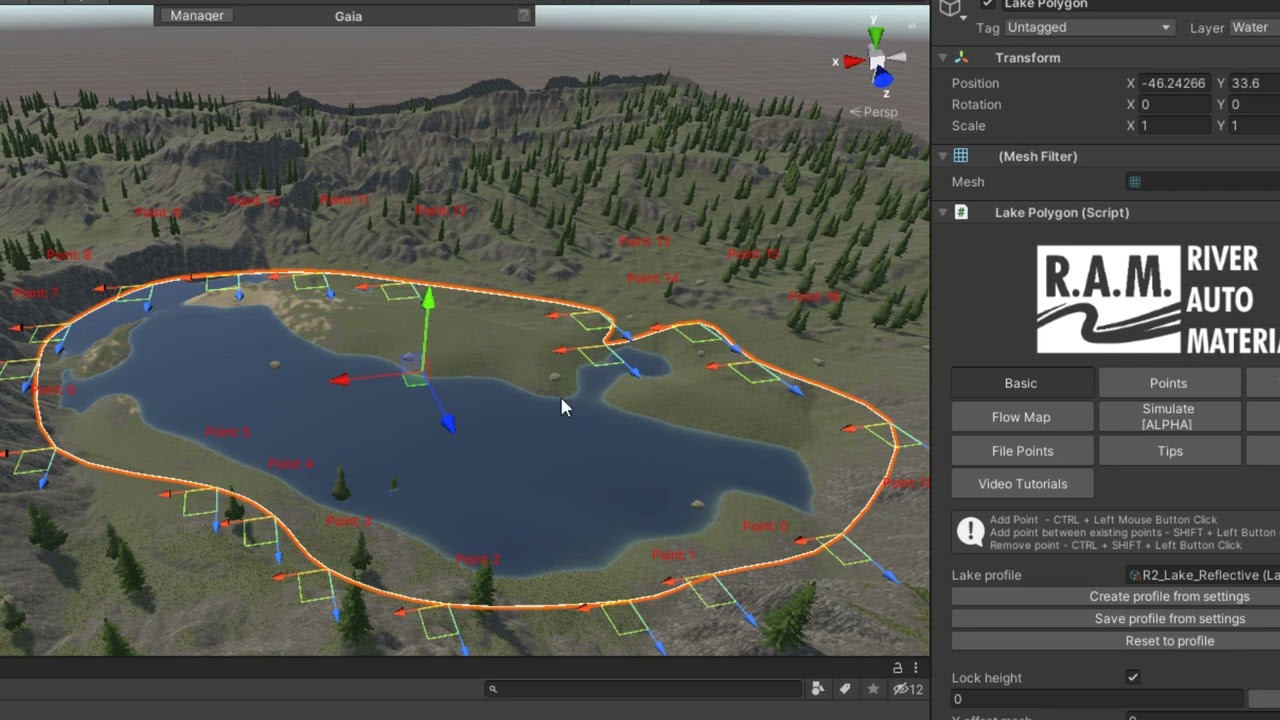The width and height of the screenshot is (1280, 720).
Task: Click the lake profile asset icon
Action: [1135, 575]
